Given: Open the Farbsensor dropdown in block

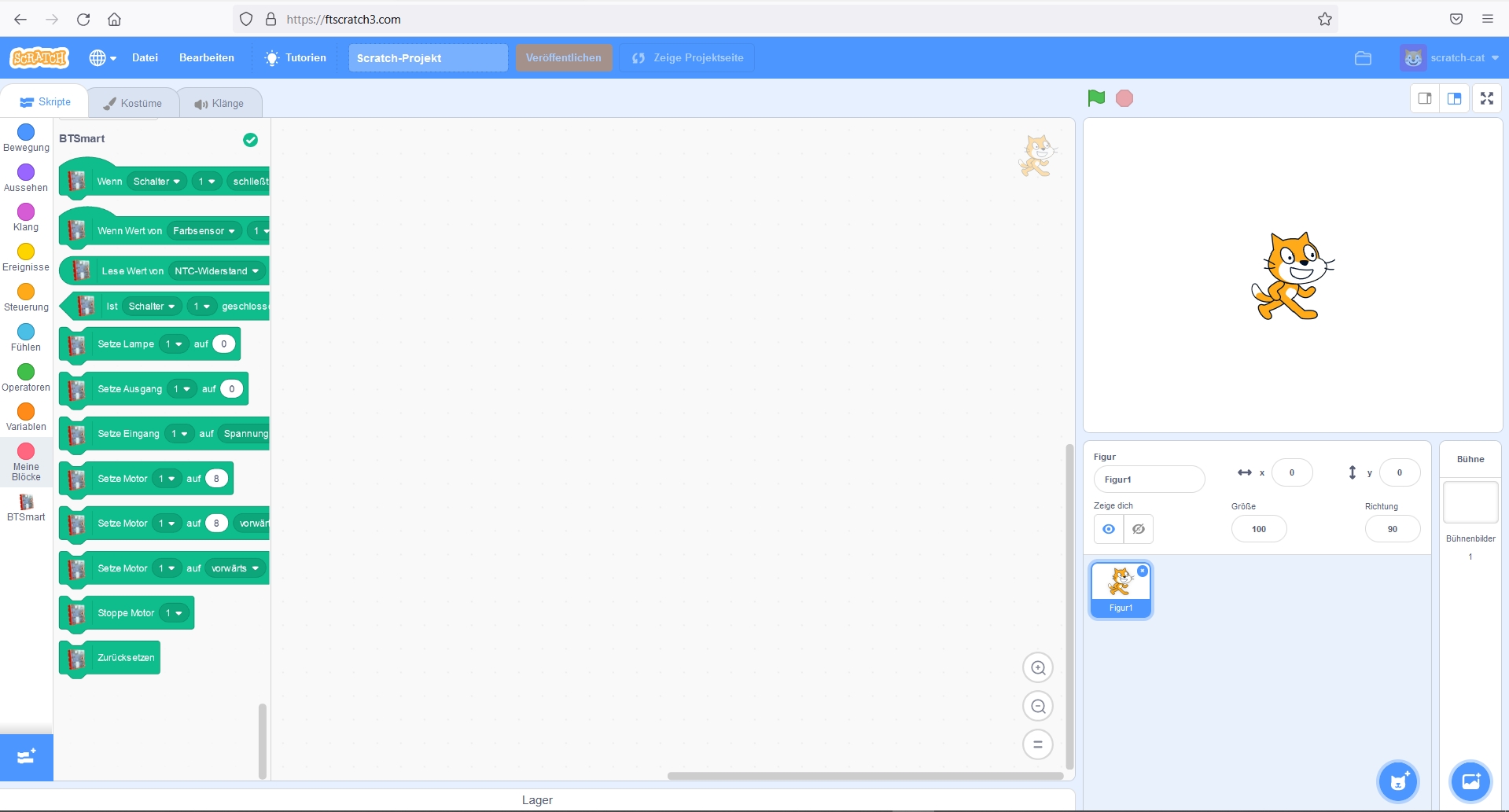Looking at the screenshot, I should click(204, 231).
